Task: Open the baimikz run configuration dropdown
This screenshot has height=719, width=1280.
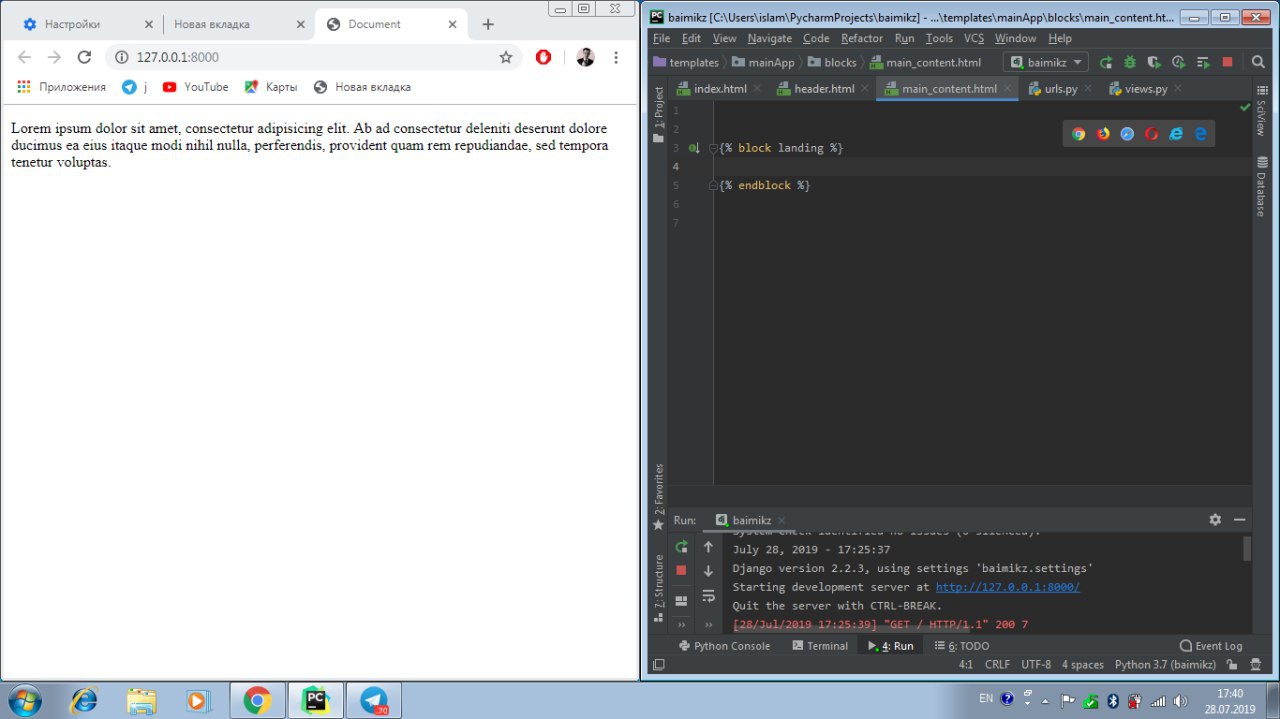Action: [x=1047, y=62]
